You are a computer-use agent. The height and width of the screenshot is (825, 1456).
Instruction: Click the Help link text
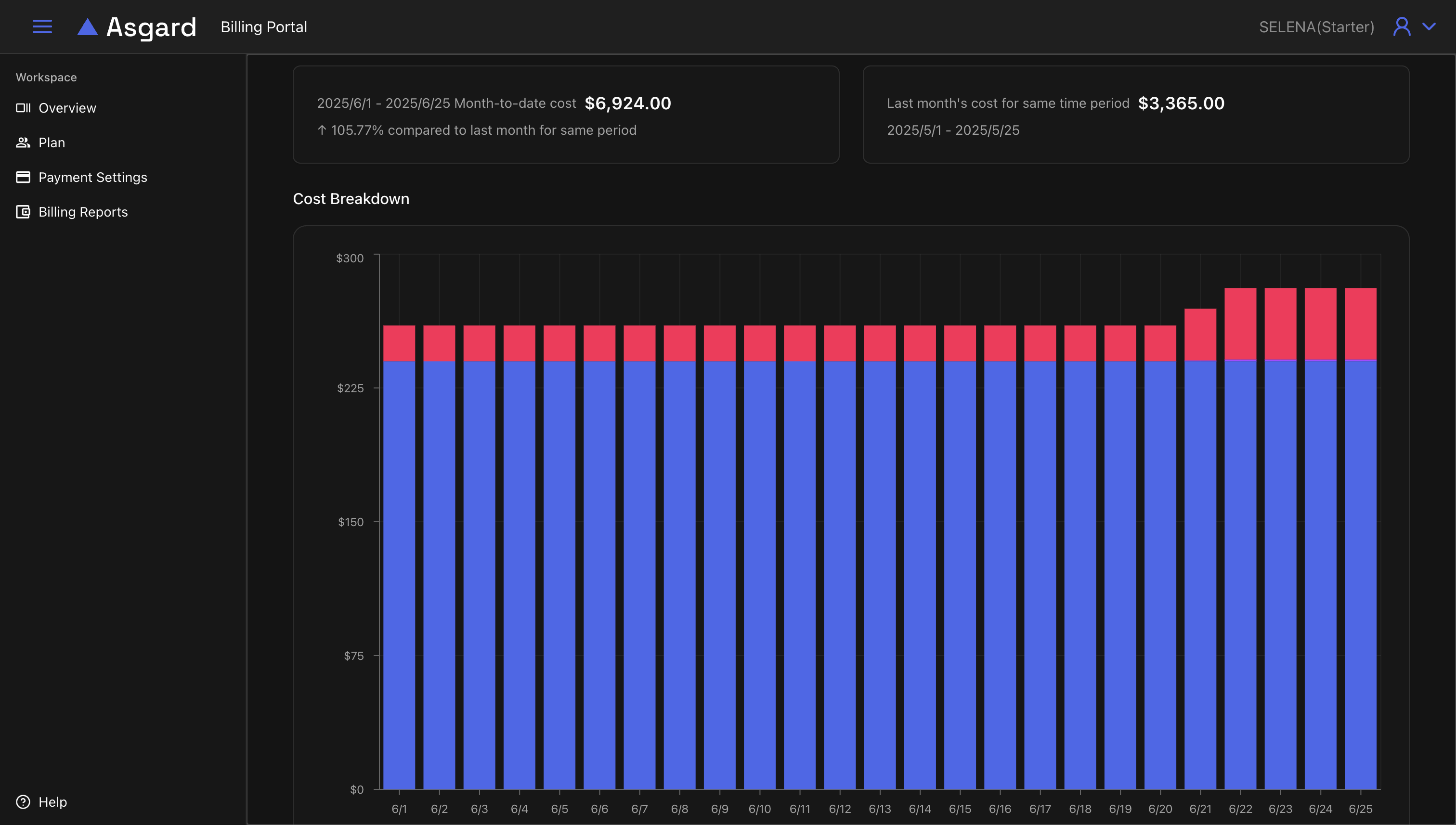[52, 802]
